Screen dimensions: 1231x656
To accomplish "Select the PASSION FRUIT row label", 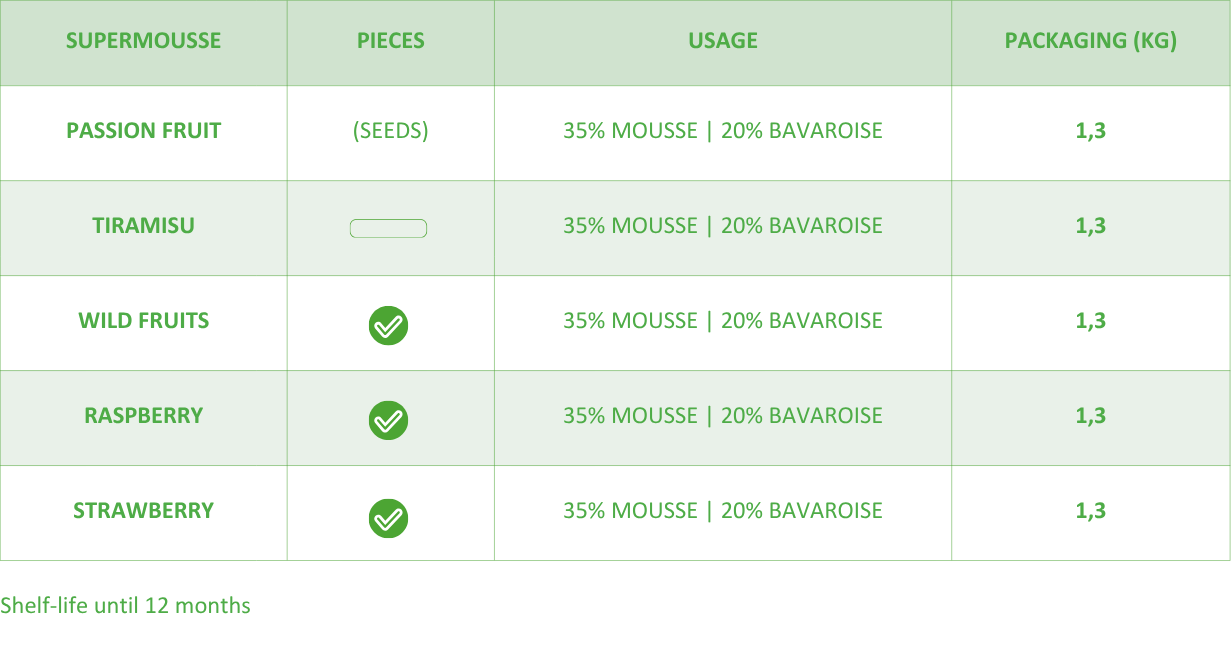I will (143, 131).
